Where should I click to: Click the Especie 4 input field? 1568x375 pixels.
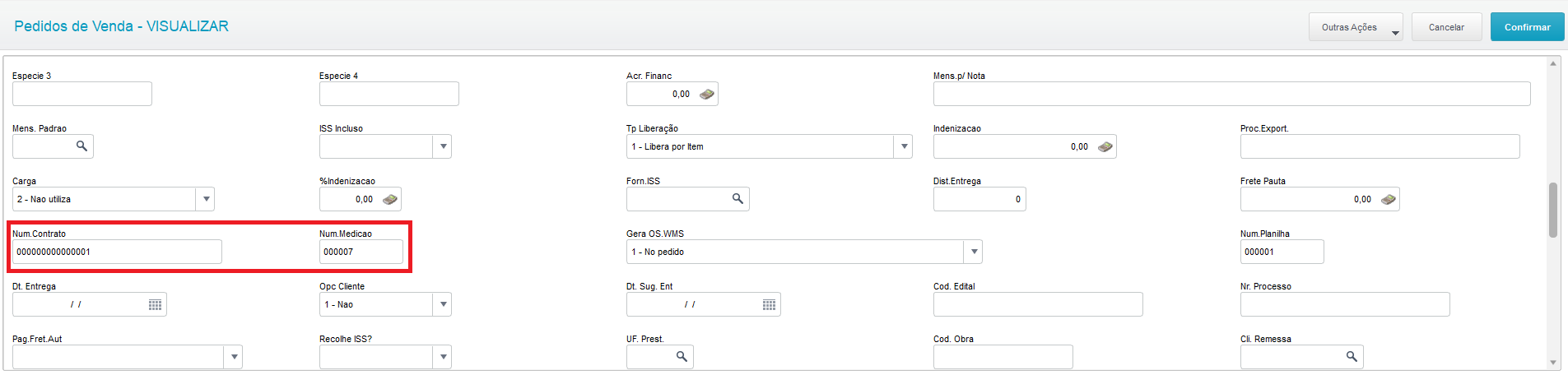point(389,94)
